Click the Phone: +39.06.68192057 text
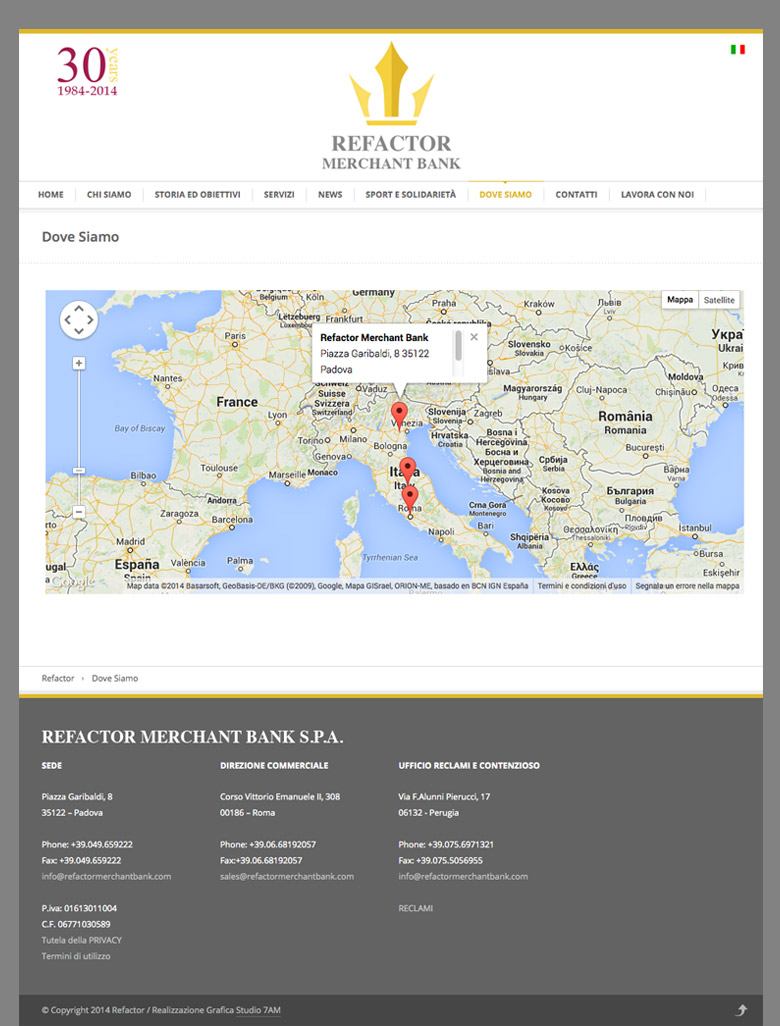The image size is (780, 1026). coord(268,844)
